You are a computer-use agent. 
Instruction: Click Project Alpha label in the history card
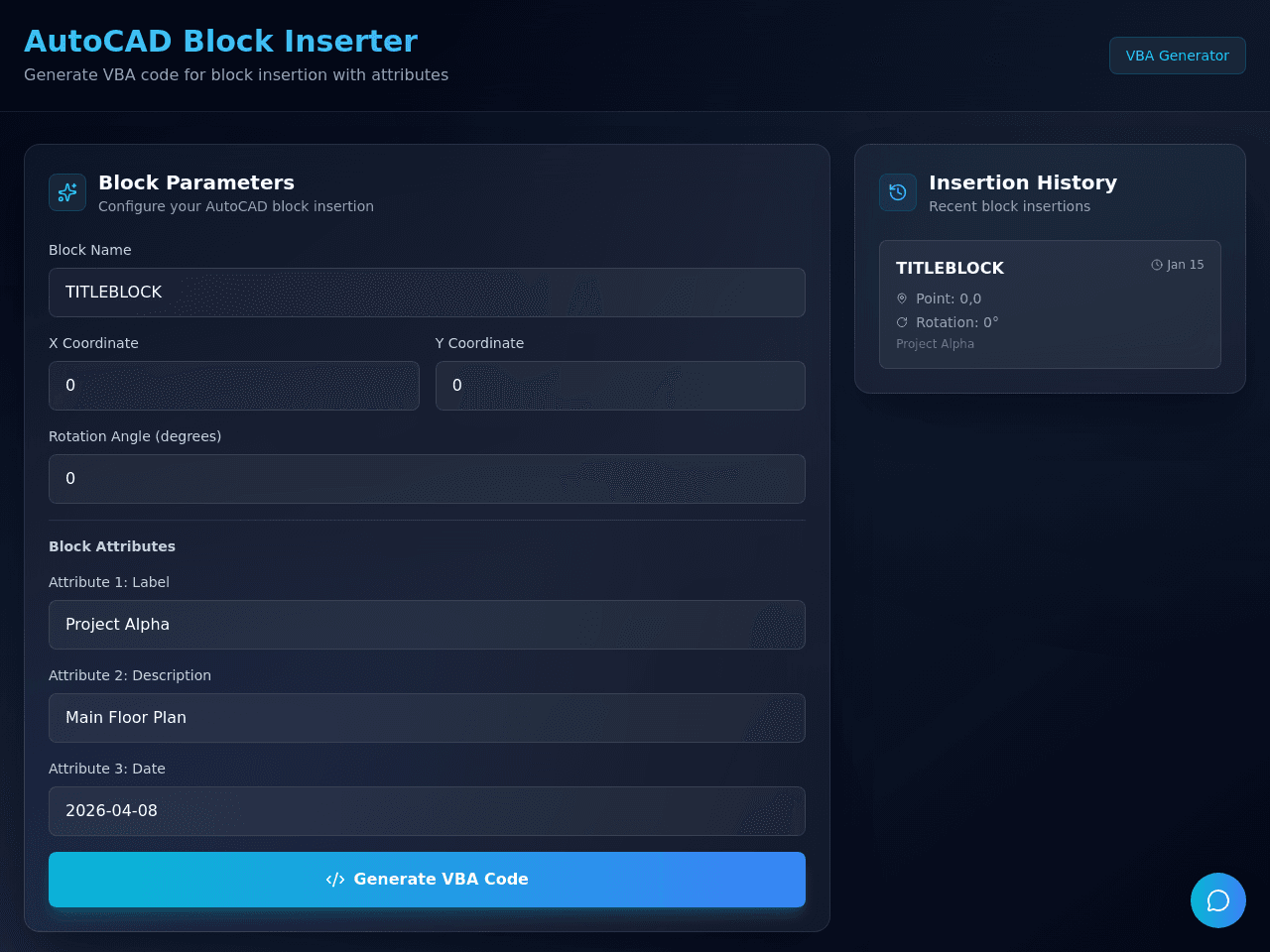[x=935, y=344]
